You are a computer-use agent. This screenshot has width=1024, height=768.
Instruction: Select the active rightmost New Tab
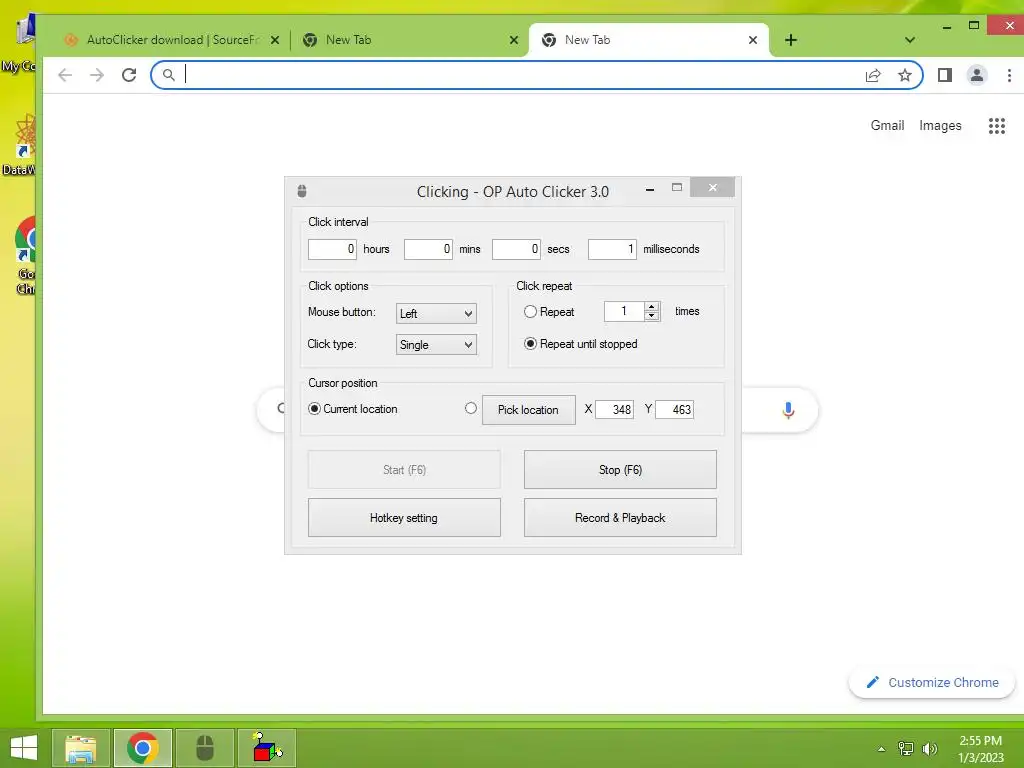pos(649,40)
